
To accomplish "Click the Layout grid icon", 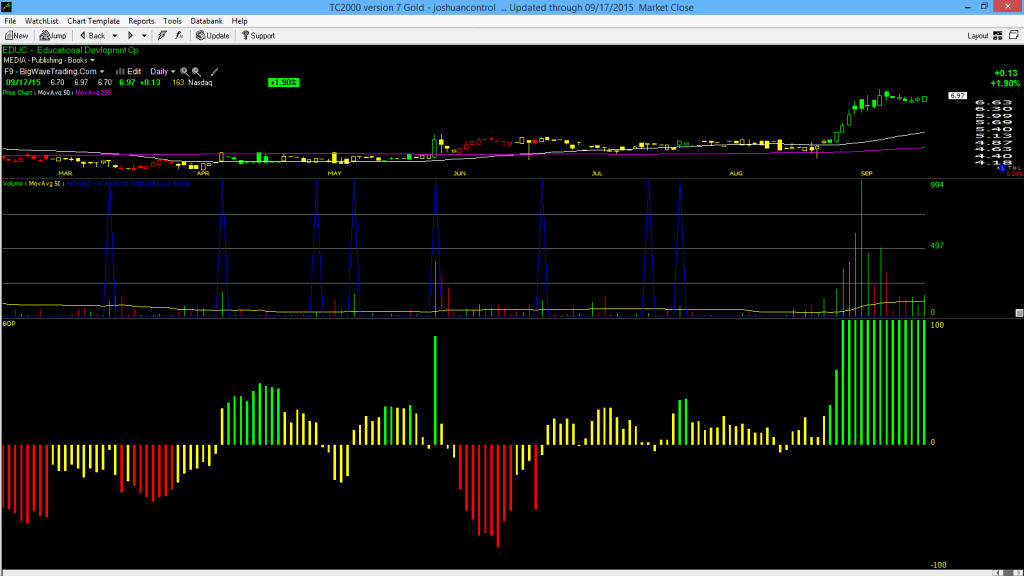I will [998, 36].
